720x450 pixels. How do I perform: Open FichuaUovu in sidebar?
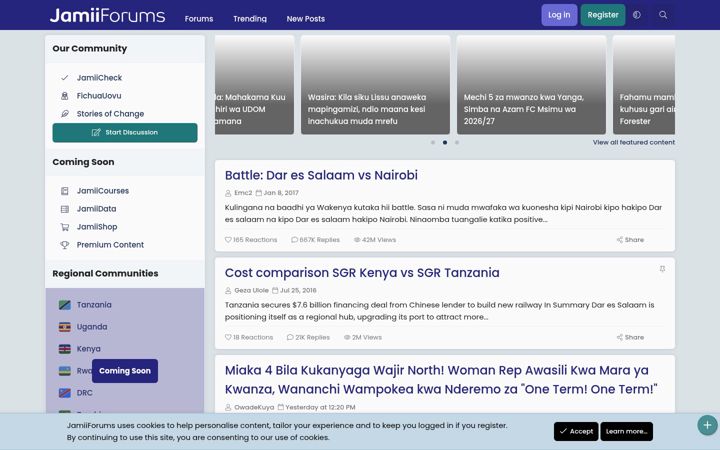[99, 96]
